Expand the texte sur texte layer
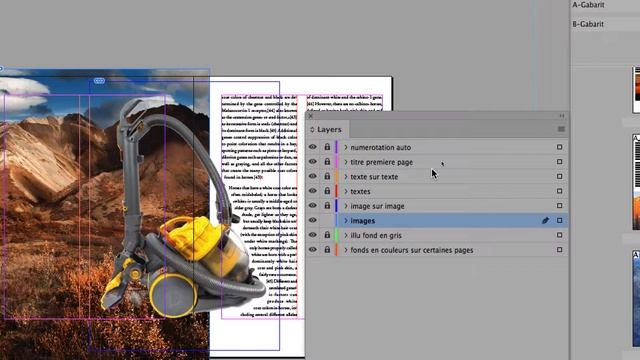Viewport: 640px width, 360px height. pos(346,177)
